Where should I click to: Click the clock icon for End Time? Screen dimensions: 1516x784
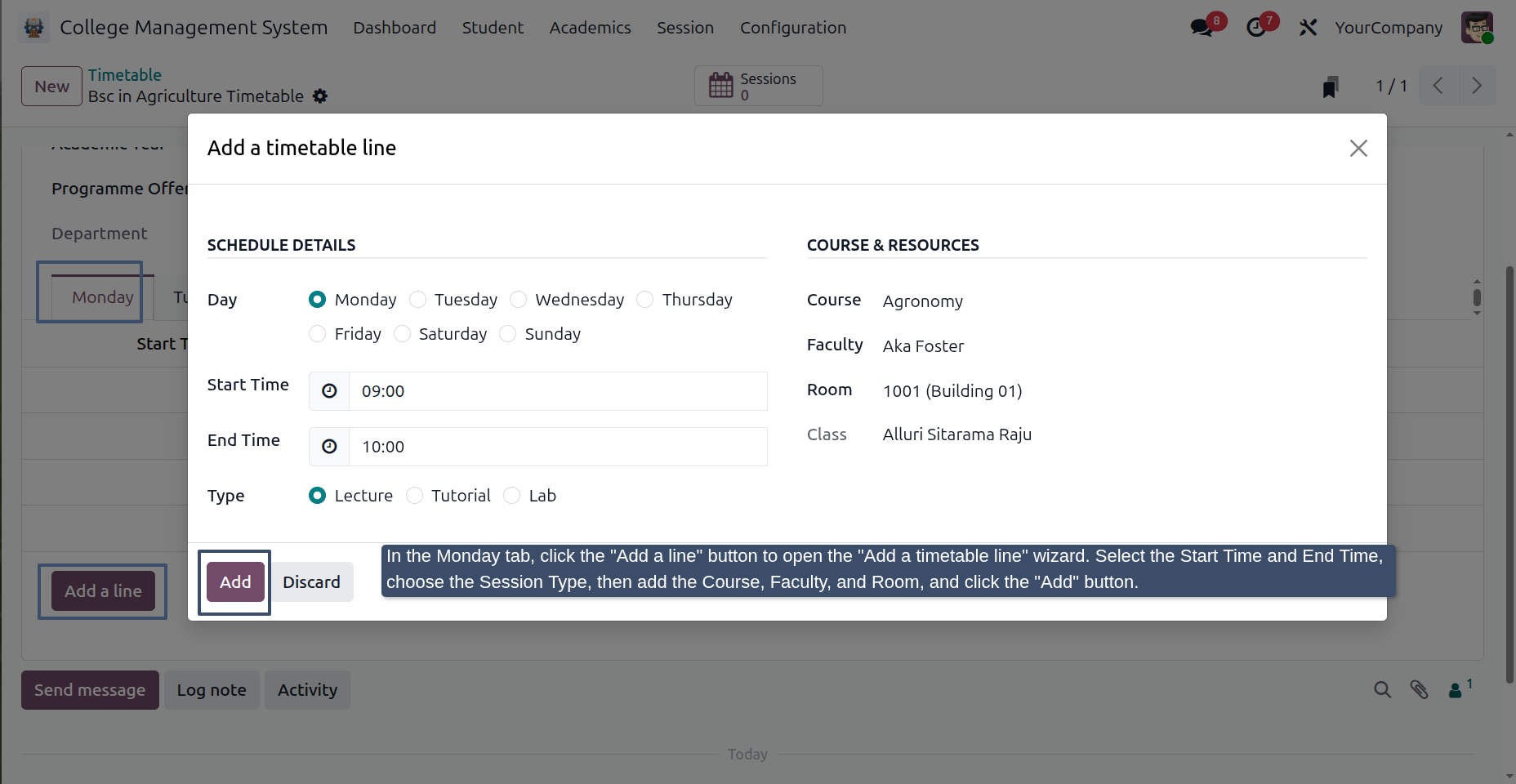point(329,447)
